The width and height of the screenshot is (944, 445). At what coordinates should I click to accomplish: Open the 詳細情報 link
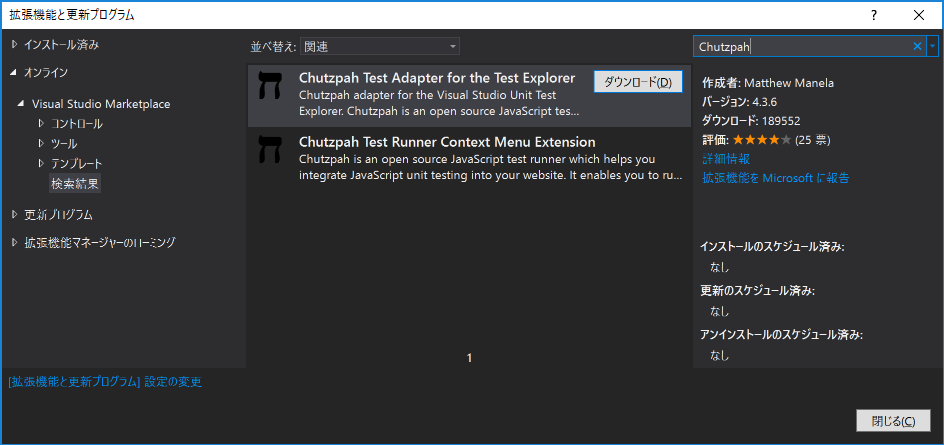(726, 159)
